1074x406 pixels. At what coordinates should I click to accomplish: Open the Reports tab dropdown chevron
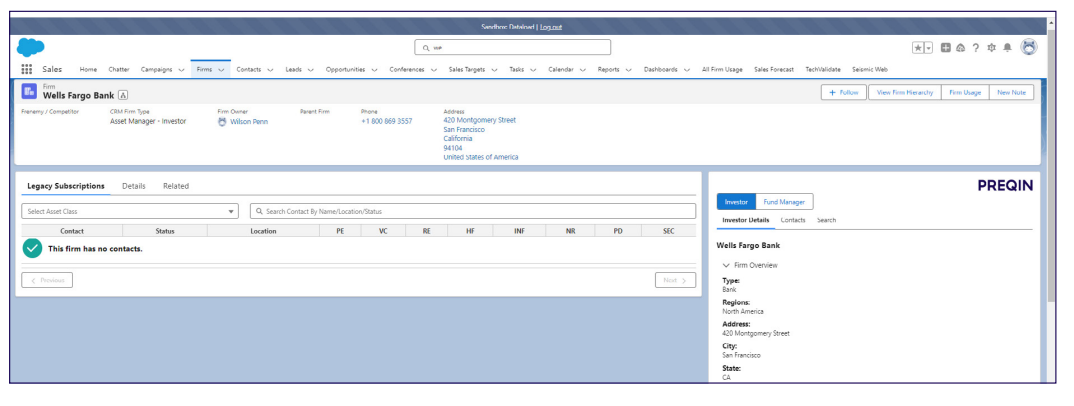coord(628,70)
